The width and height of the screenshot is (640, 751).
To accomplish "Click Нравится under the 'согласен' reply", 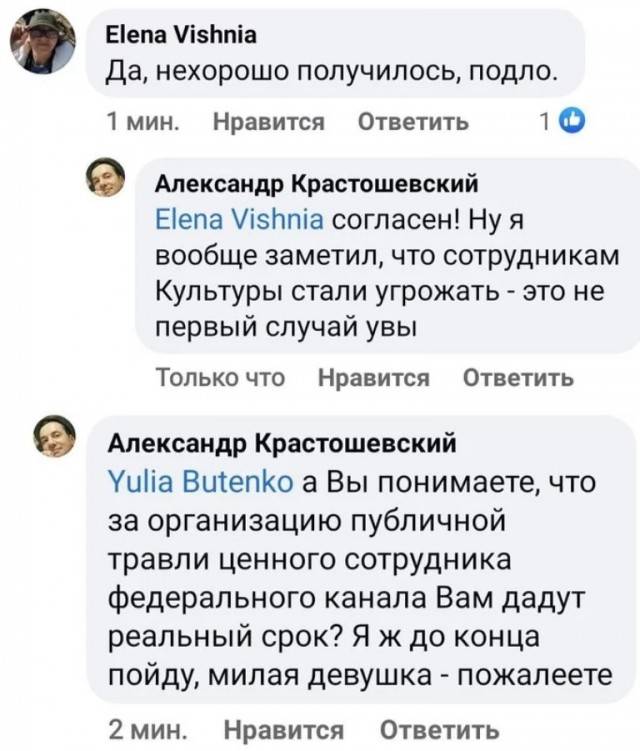I will (x=374, y=378).
